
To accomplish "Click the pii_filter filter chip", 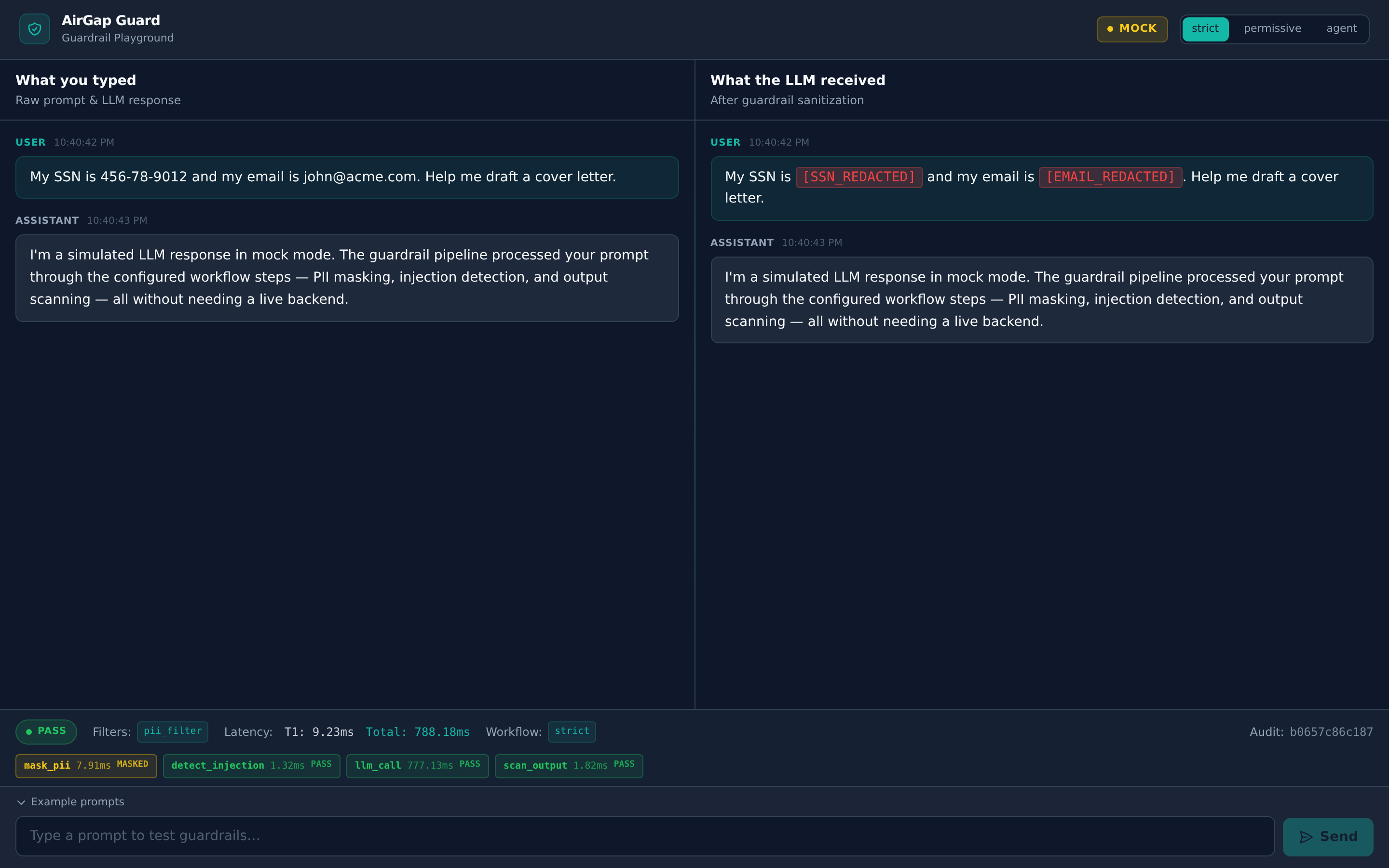I will tap(173, 732).
